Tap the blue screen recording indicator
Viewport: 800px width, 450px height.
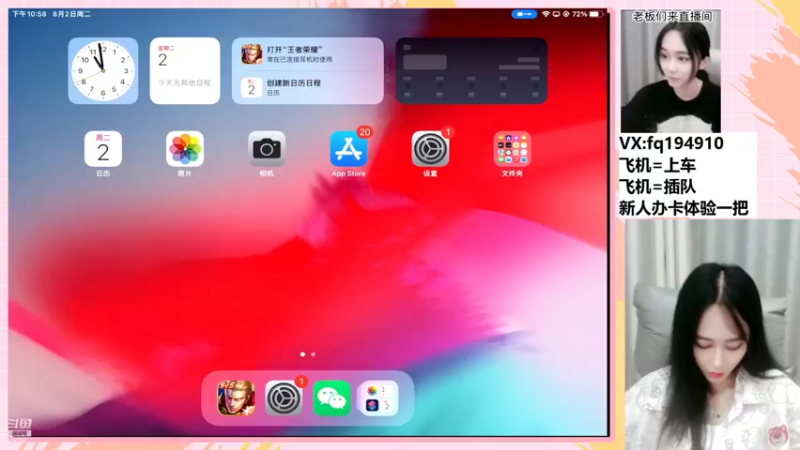point(524,14)
